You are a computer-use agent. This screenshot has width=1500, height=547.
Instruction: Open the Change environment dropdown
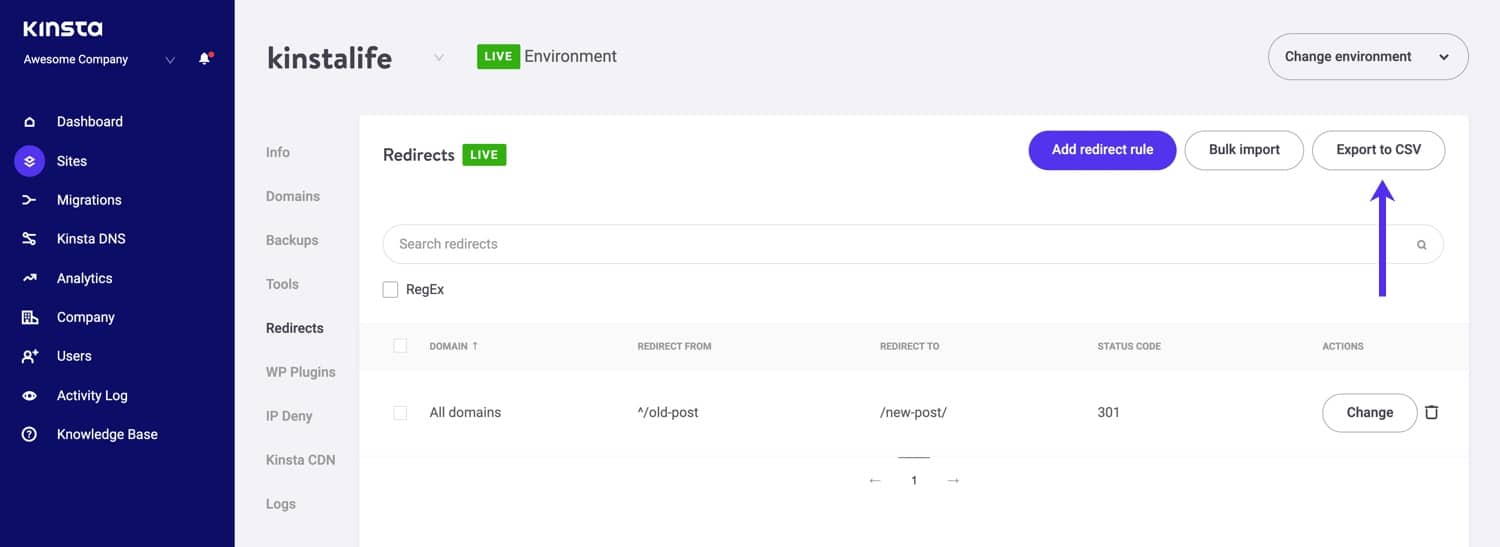[1367, 57]
